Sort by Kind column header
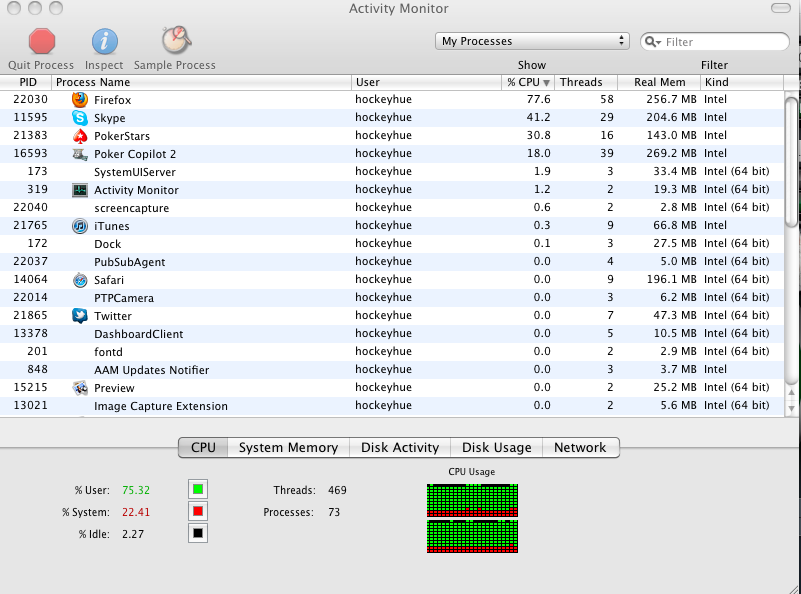801x594 pixels. tap(742, 82)
